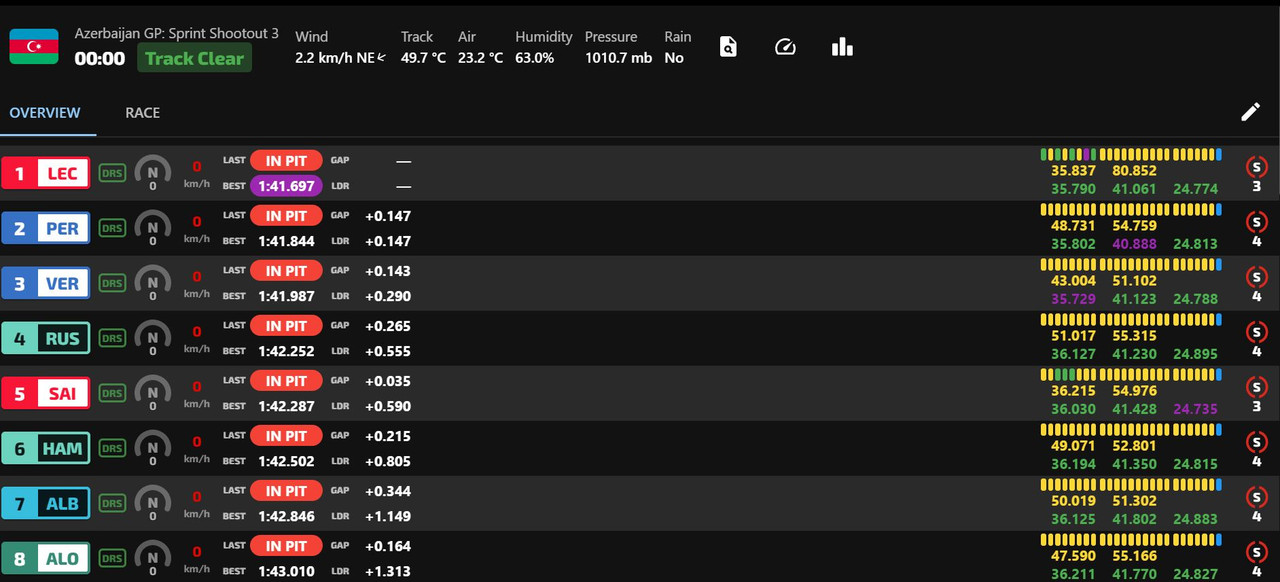
Task: Click the DRS indicator for ALO
Action: [x=113, y=558]
